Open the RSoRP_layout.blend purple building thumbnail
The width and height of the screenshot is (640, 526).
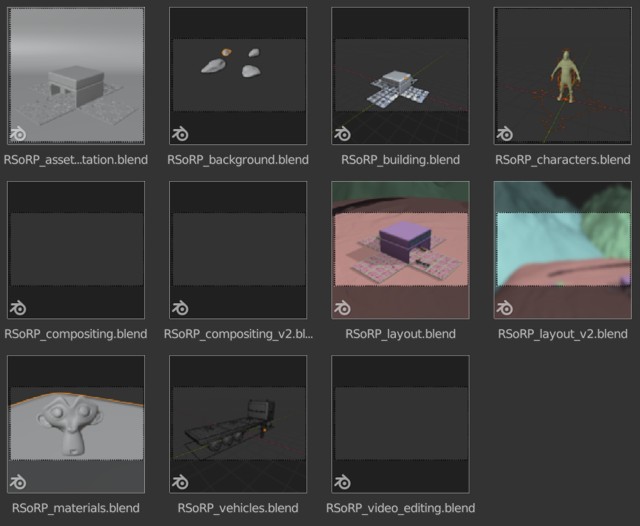point(400,250)
